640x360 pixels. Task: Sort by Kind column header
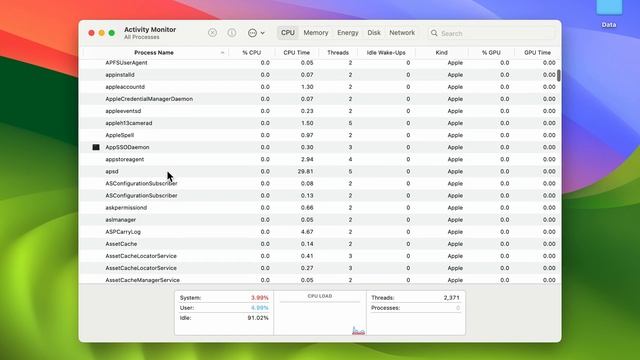[x=442, y=53]
